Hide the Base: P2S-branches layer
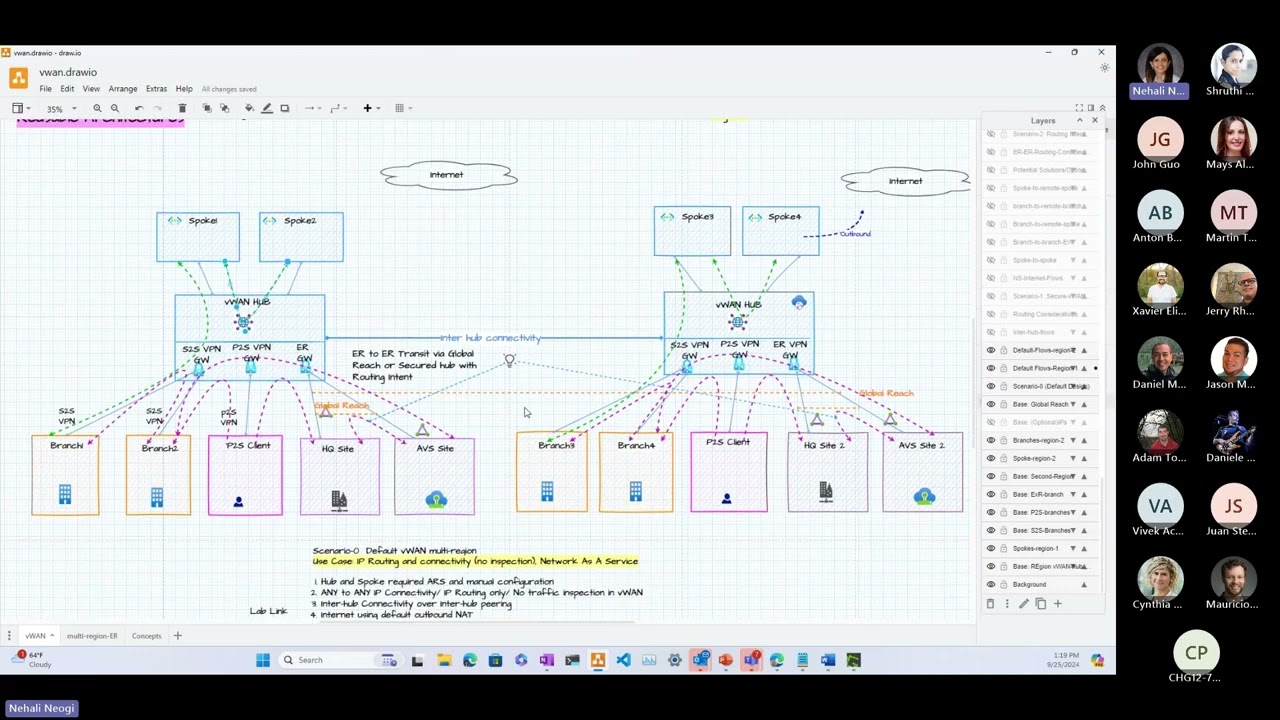 coord(991,512)
